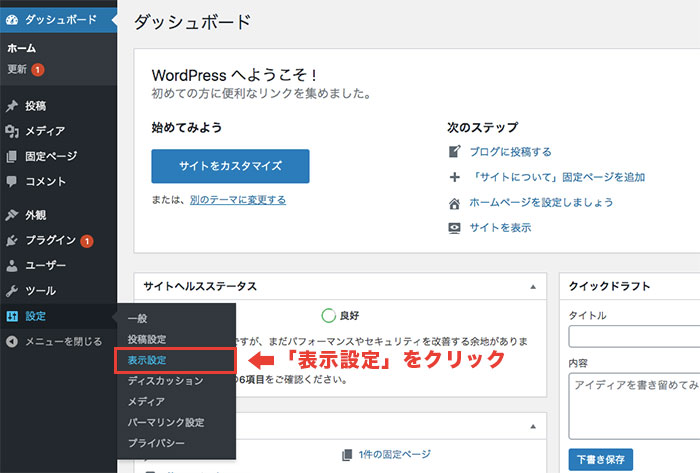
Task: Click the plus icon beside 固定ページを追加
Action: (454, 177)
